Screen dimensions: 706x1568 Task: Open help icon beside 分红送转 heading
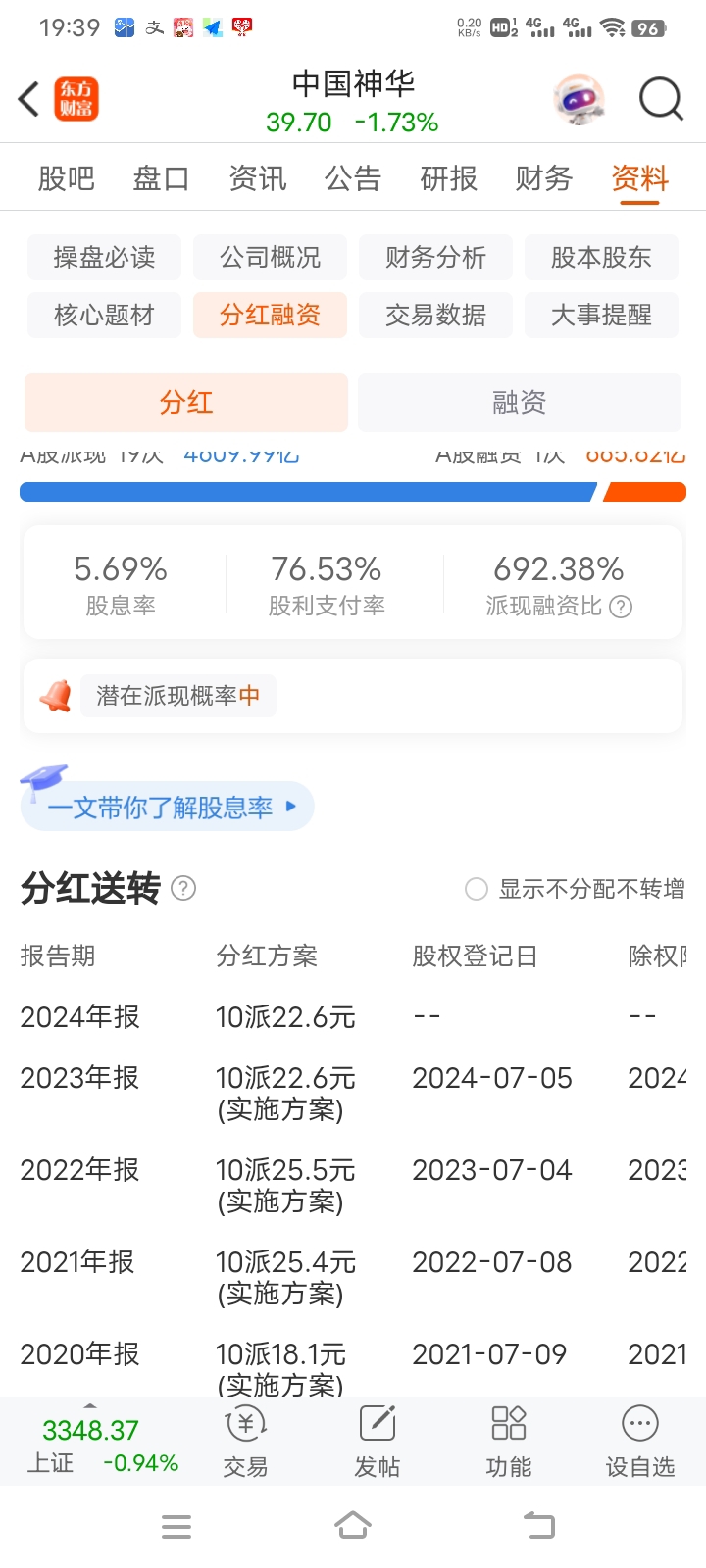click(183, 888)
